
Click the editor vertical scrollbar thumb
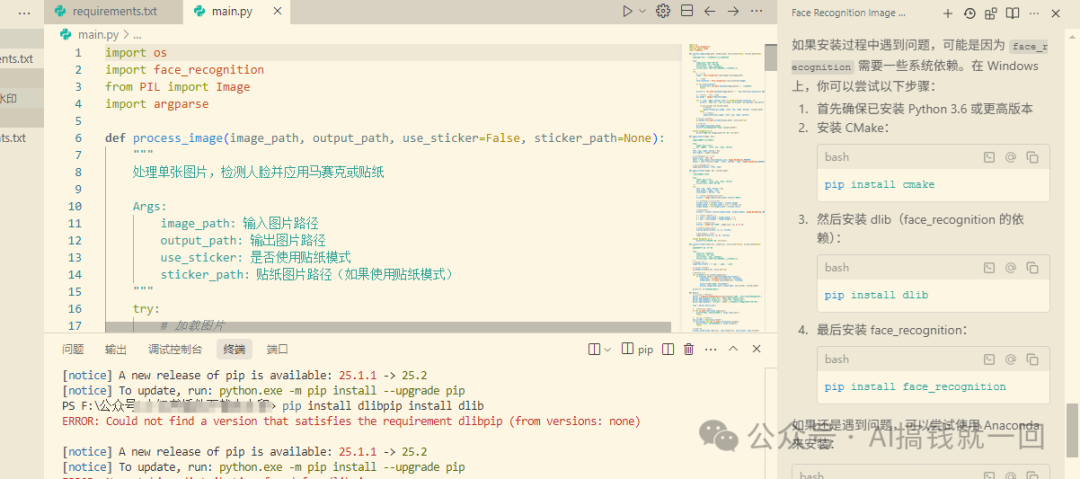(x=771, y=57)
